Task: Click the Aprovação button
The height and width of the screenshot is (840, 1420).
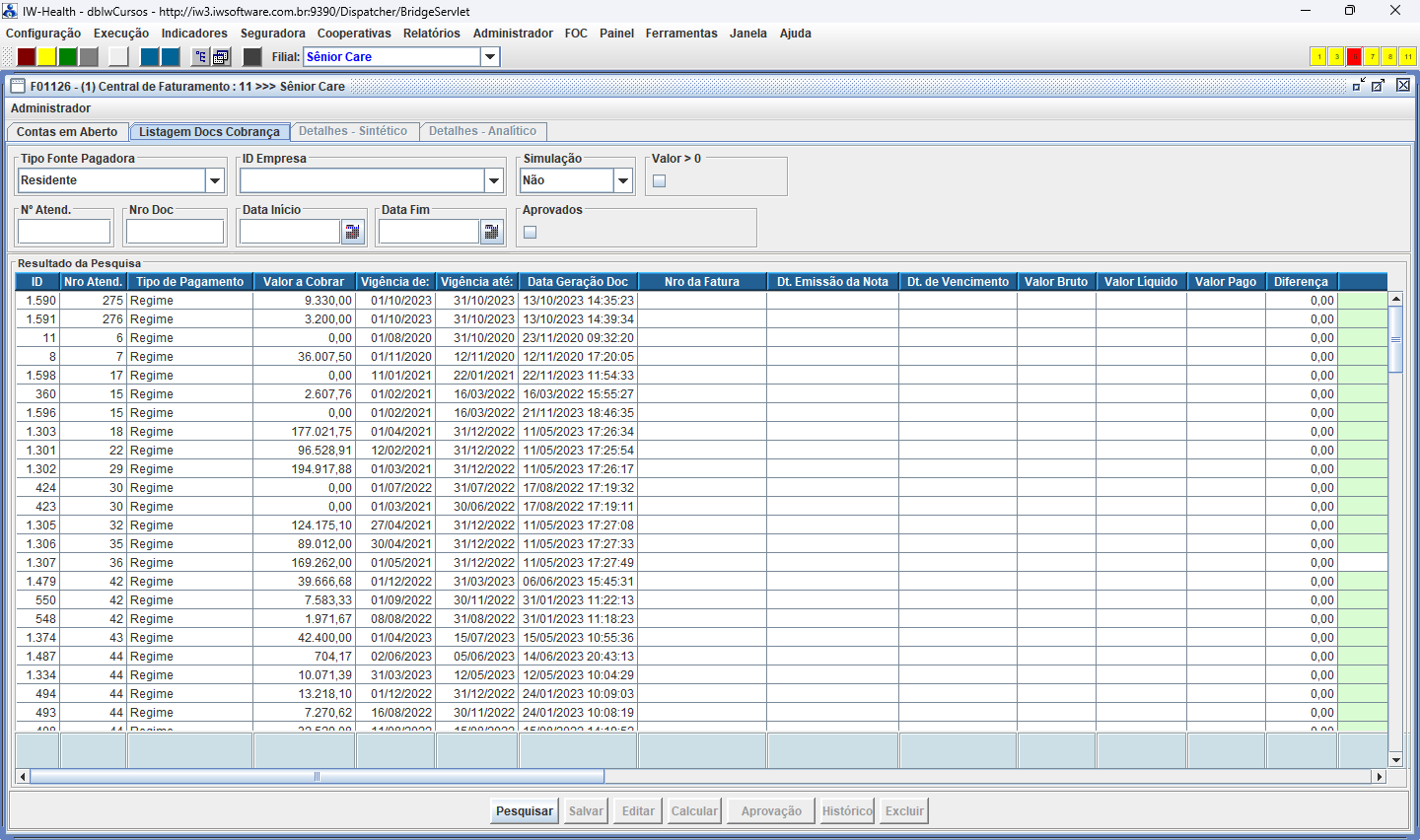Action: click(771, 811)
